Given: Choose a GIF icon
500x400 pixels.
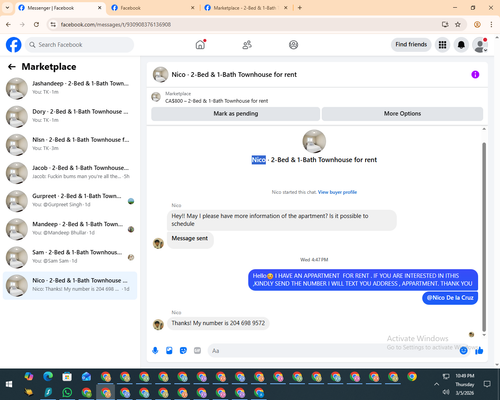Looking at the screenshot, I should tap(197, 350).
